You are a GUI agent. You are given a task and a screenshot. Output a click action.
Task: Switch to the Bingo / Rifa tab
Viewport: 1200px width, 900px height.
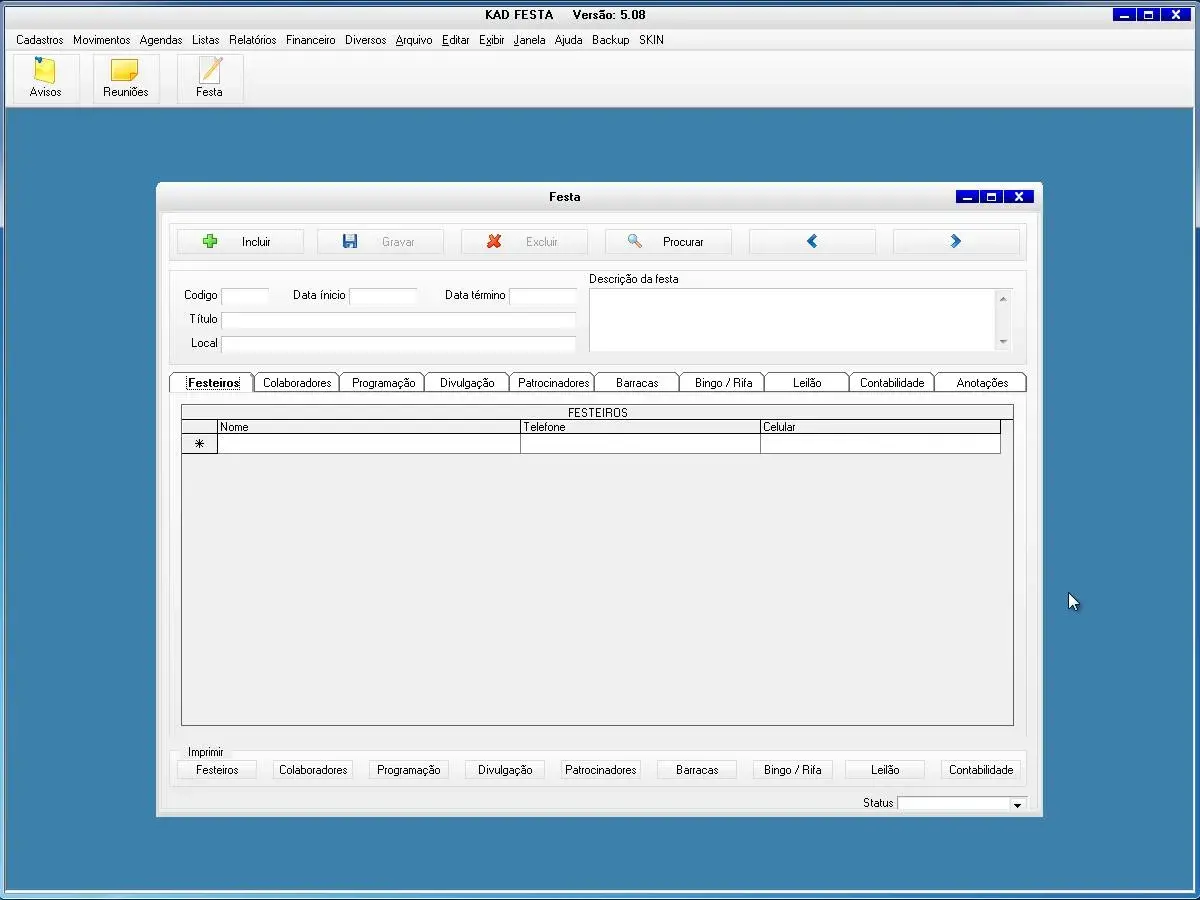724,383
